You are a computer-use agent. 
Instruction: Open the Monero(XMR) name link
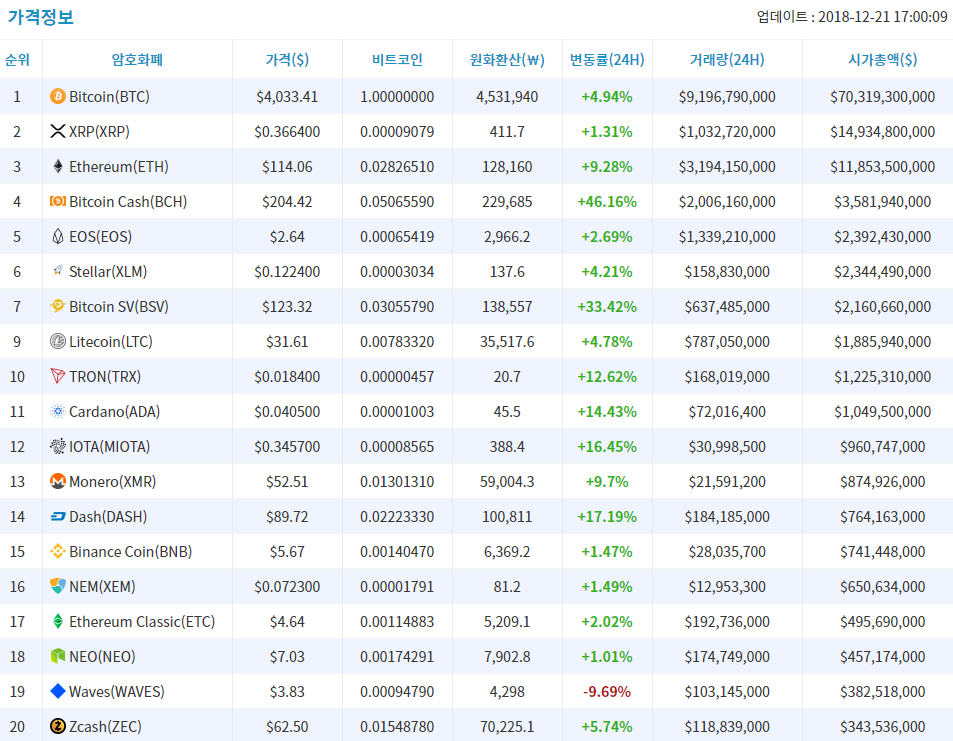point(112,482)
